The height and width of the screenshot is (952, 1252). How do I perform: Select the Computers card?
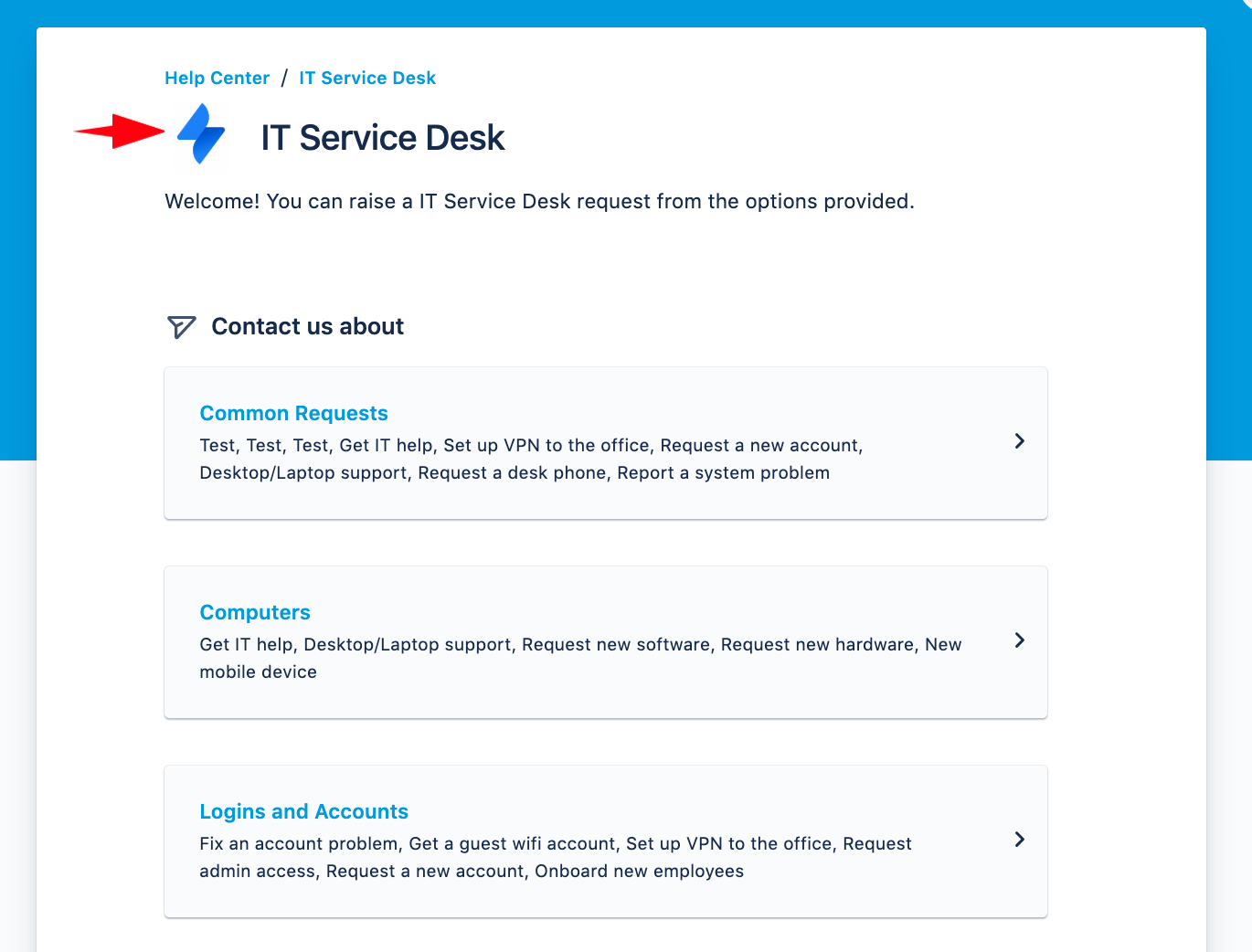tap(605, 641)
